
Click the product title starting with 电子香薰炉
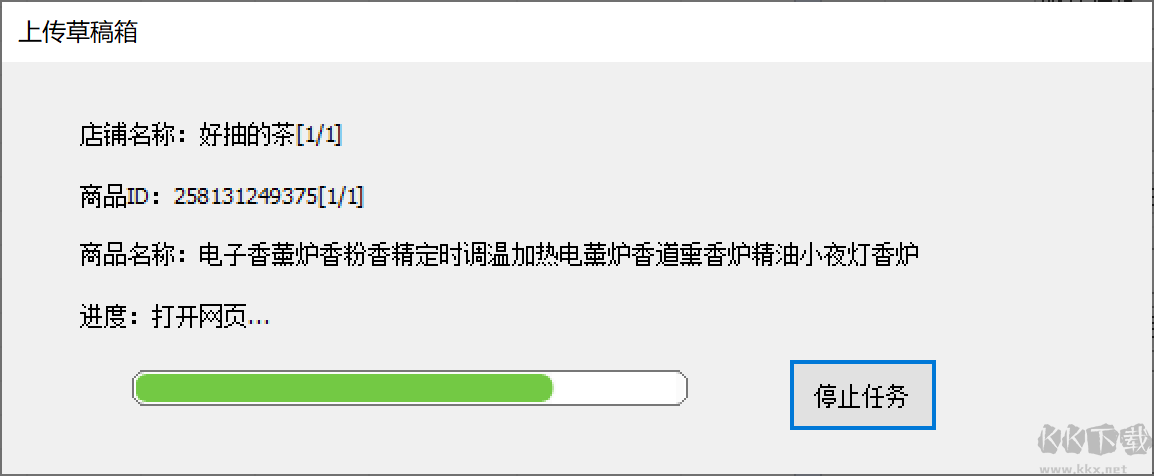pos(559,257)
